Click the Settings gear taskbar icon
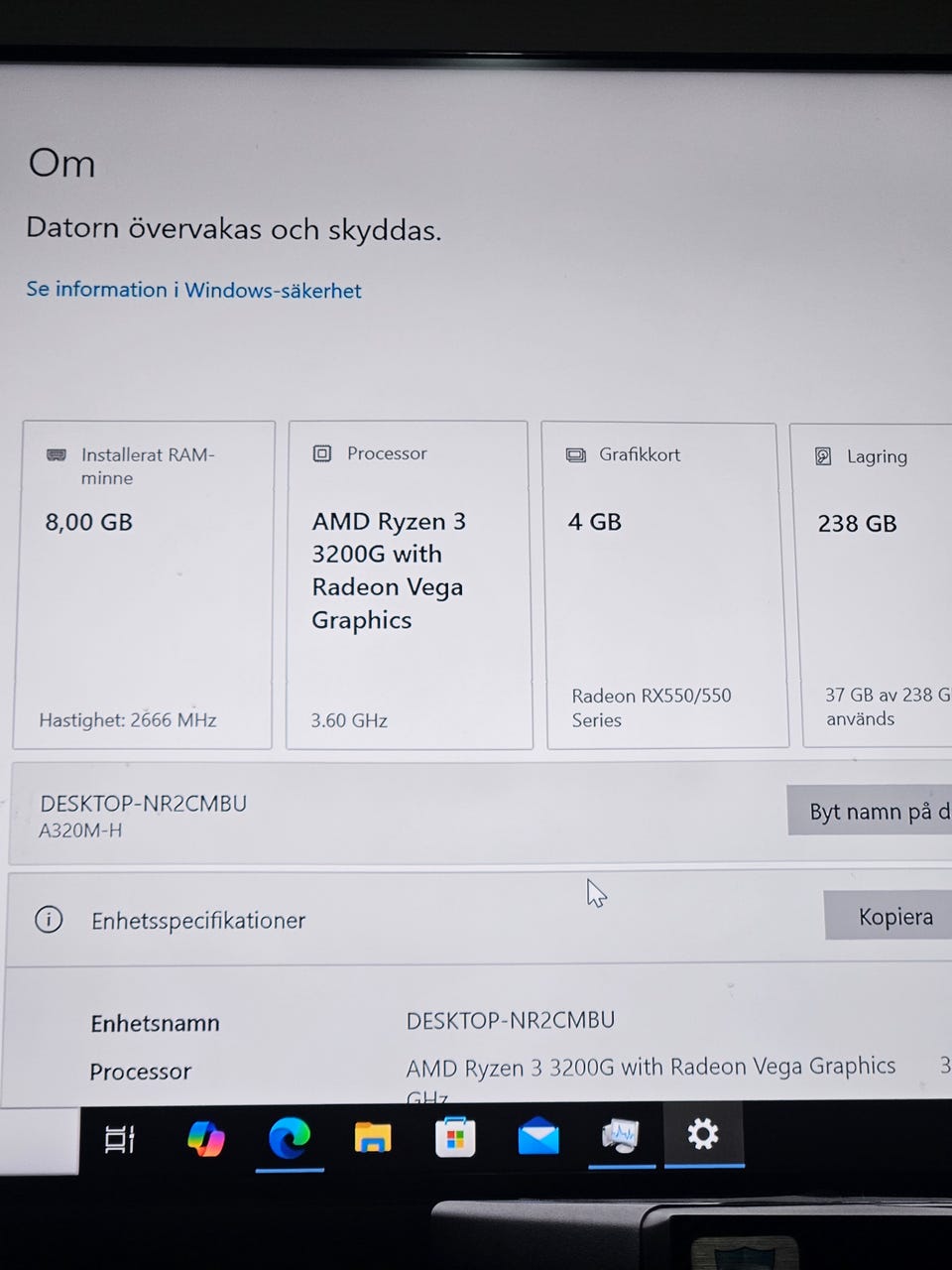 click(x=703, y=1133)
